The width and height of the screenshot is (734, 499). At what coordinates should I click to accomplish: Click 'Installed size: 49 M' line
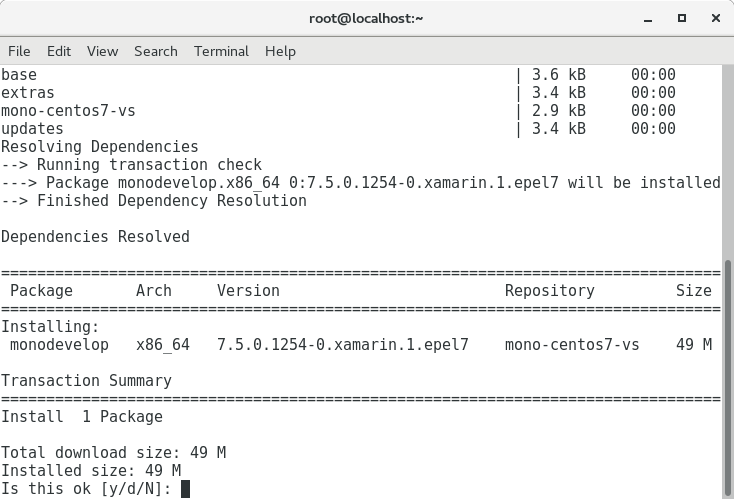point(91,470)
